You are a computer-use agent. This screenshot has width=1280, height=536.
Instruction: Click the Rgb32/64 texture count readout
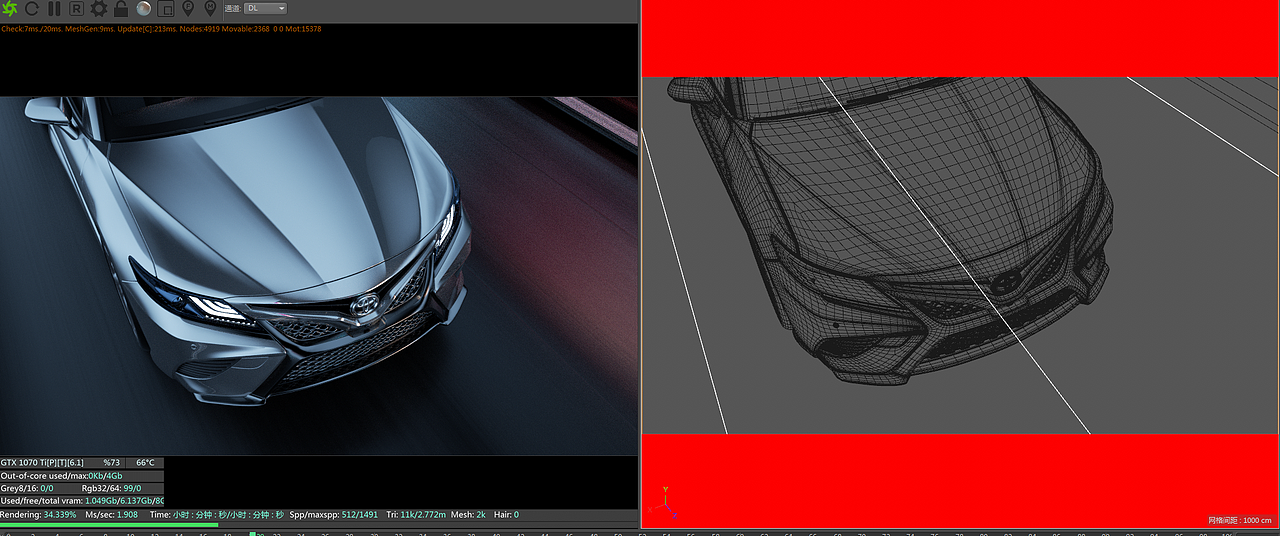pos(109,488)
